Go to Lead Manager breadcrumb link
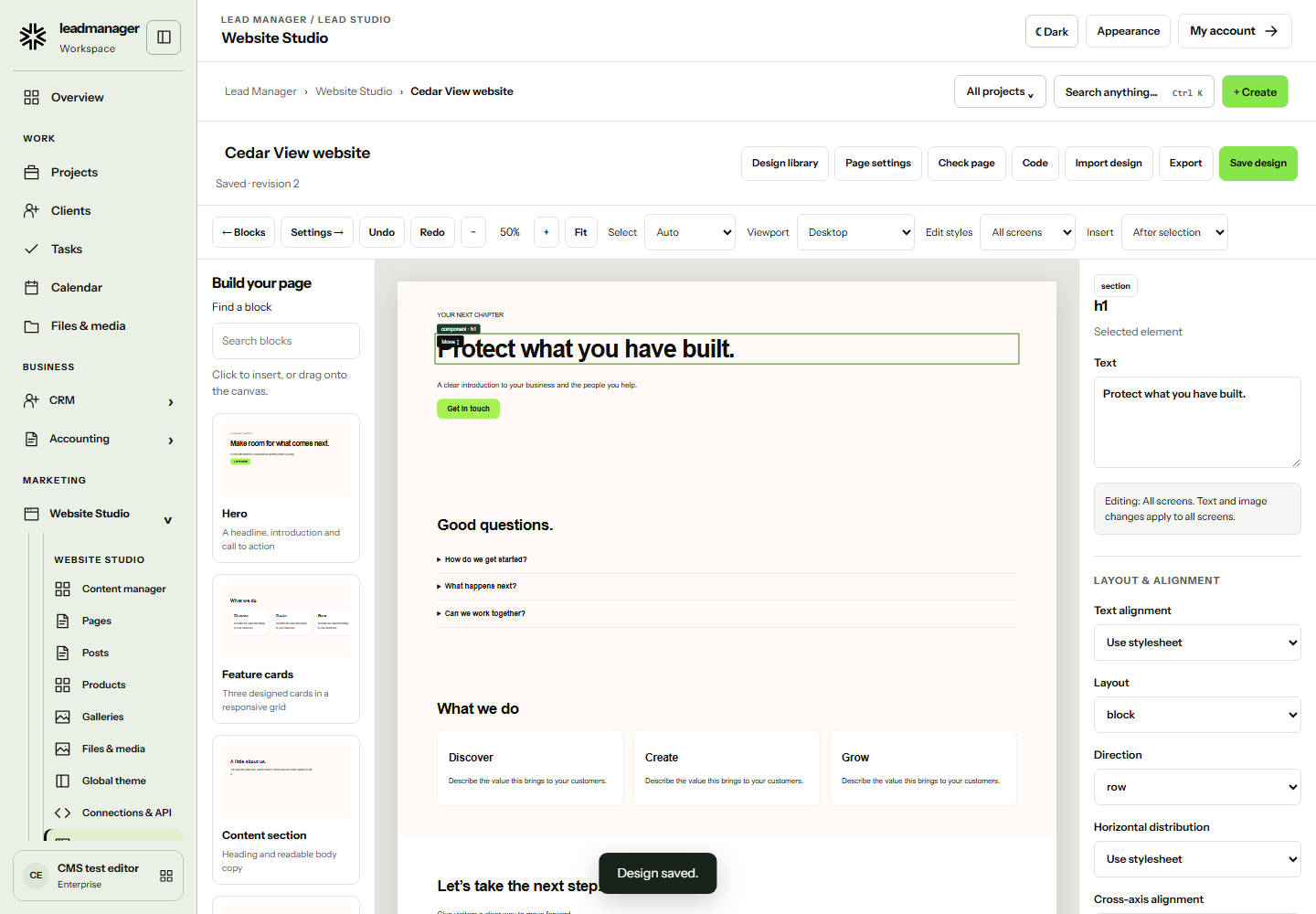This screenshot has height=914, width=1316. pyautogui.click(x=260, y=91)
